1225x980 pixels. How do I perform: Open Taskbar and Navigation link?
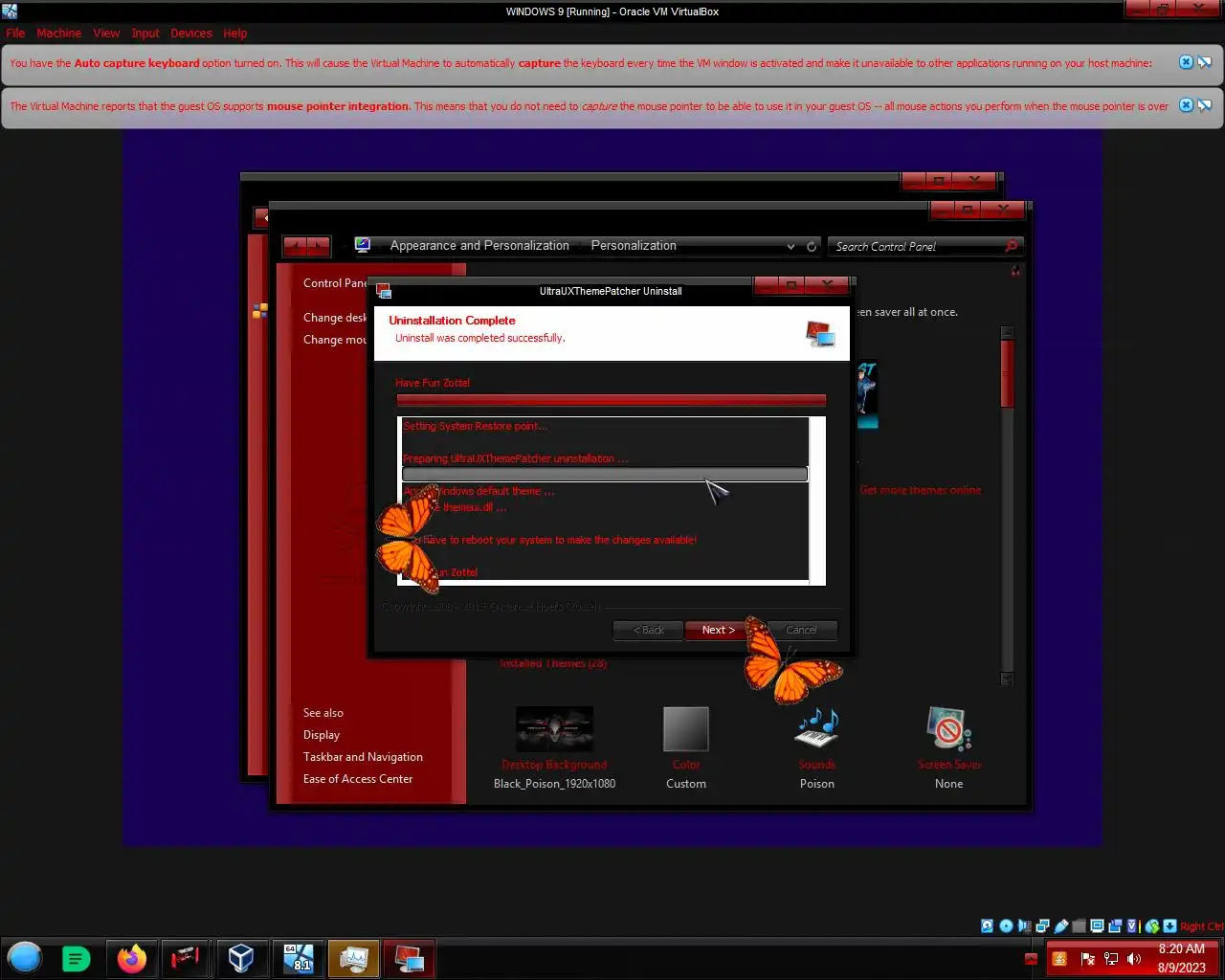[x=363, y=757]
